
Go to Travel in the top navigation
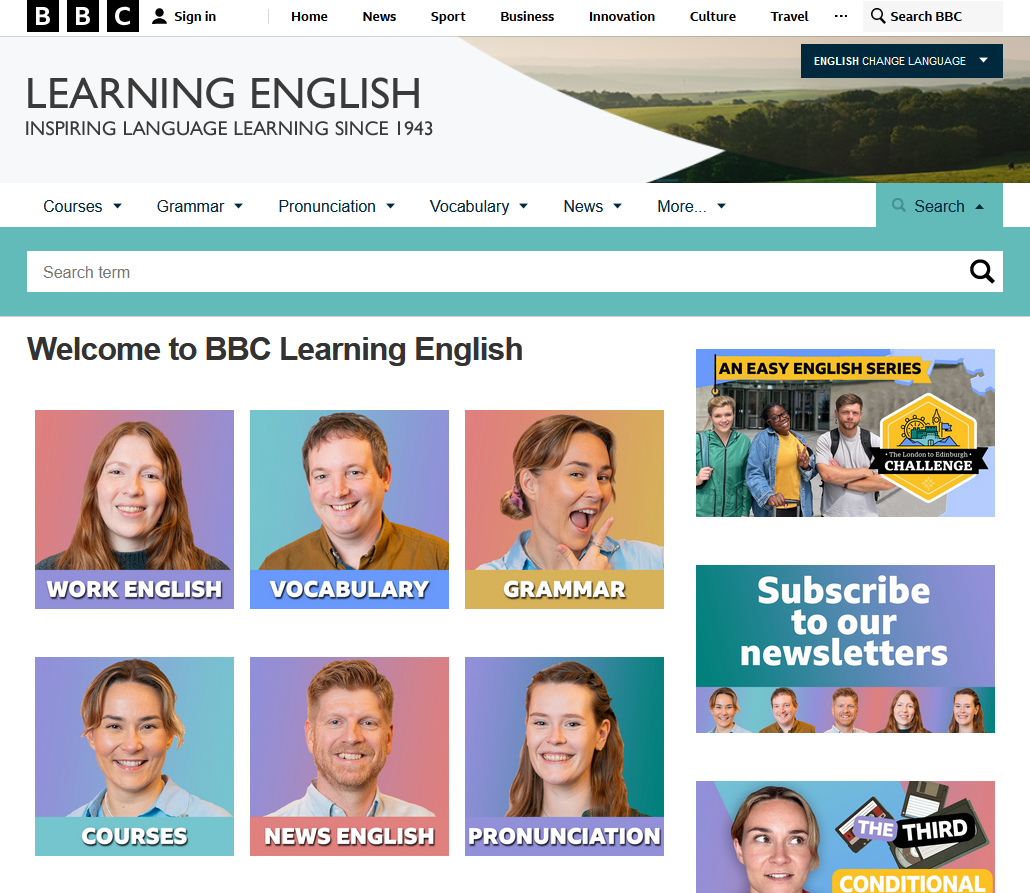[789, 16]
